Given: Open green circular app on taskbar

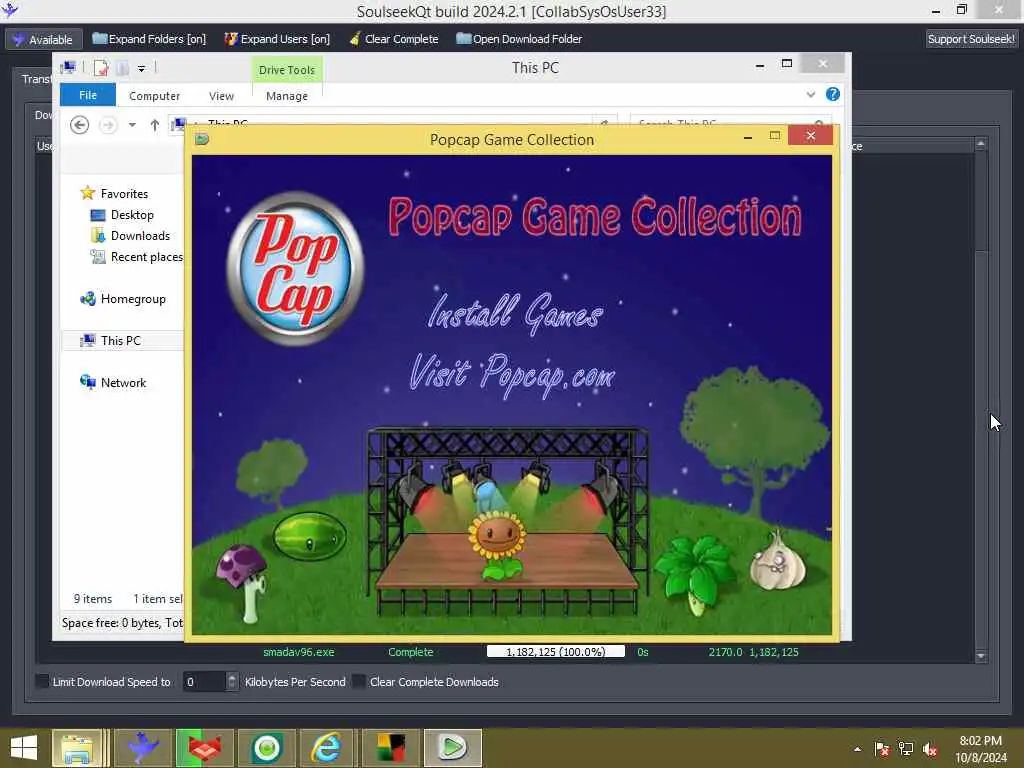Looking at the screenshot, I should click(x=266, y=748).
